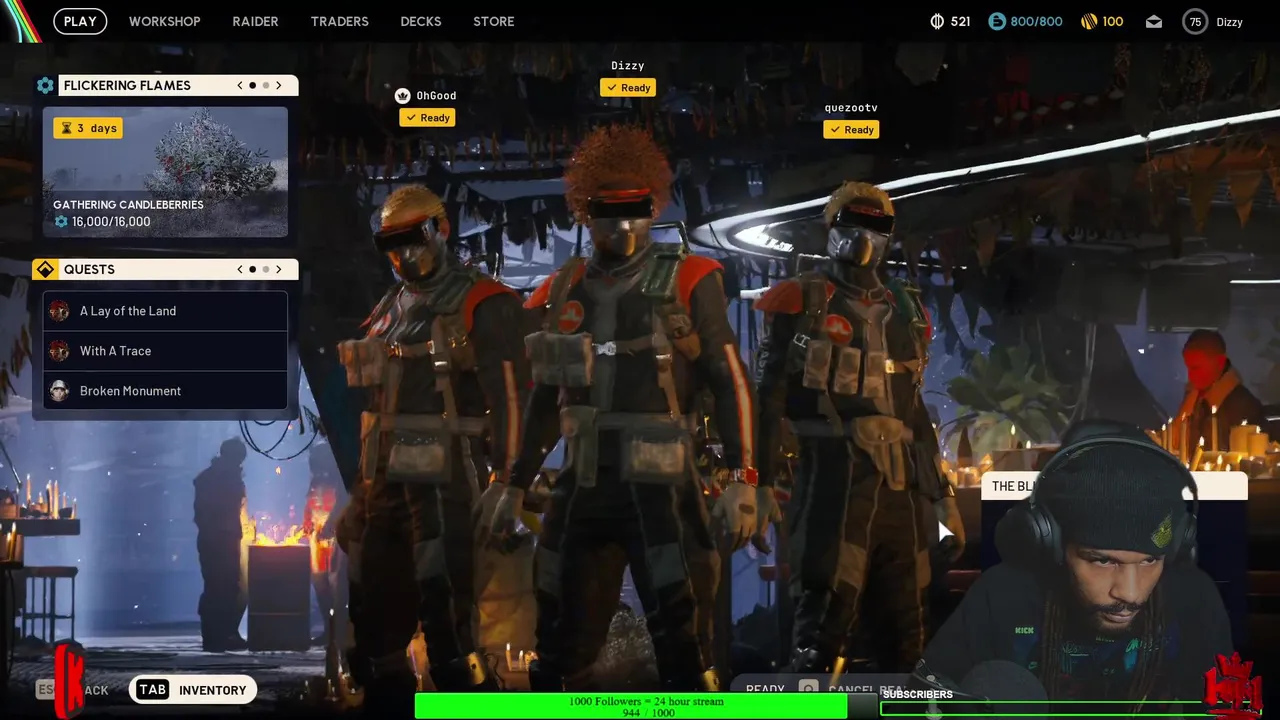Click the FLICKERING FLAMES header title
This screenshot has height=720, width=1280.
pyautogui.click(x=127, y=85)
